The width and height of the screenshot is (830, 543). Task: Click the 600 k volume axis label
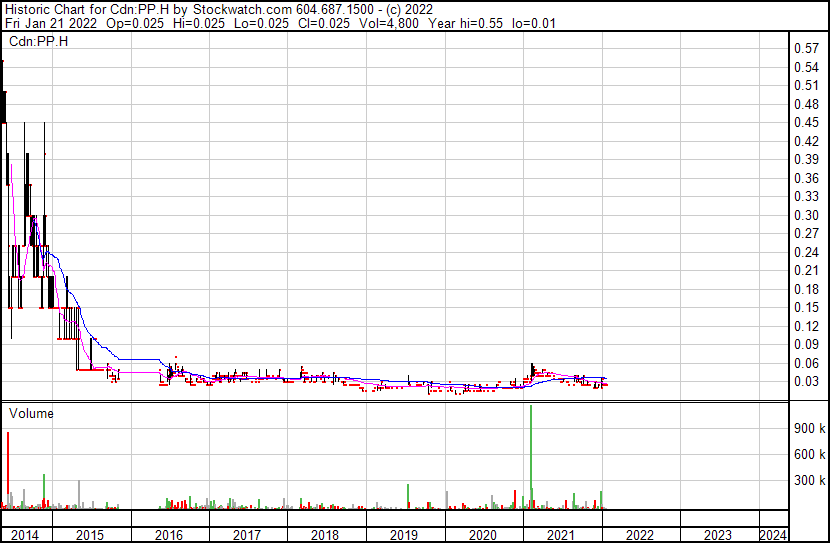point(809,454)
